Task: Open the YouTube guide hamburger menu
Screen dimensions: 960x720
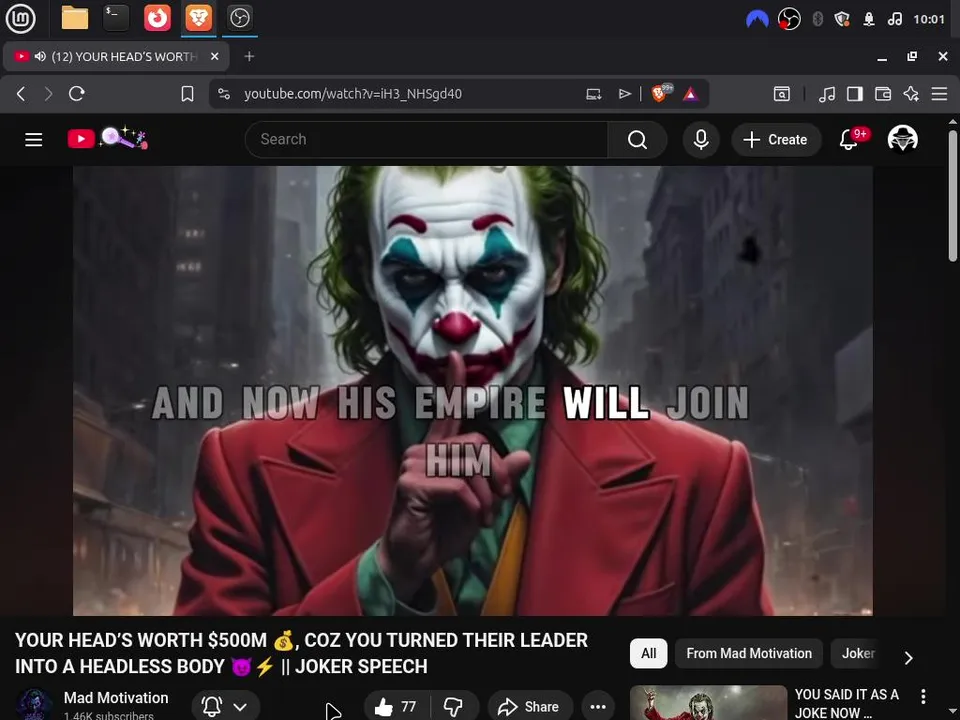Action: [x=34, y=140]
